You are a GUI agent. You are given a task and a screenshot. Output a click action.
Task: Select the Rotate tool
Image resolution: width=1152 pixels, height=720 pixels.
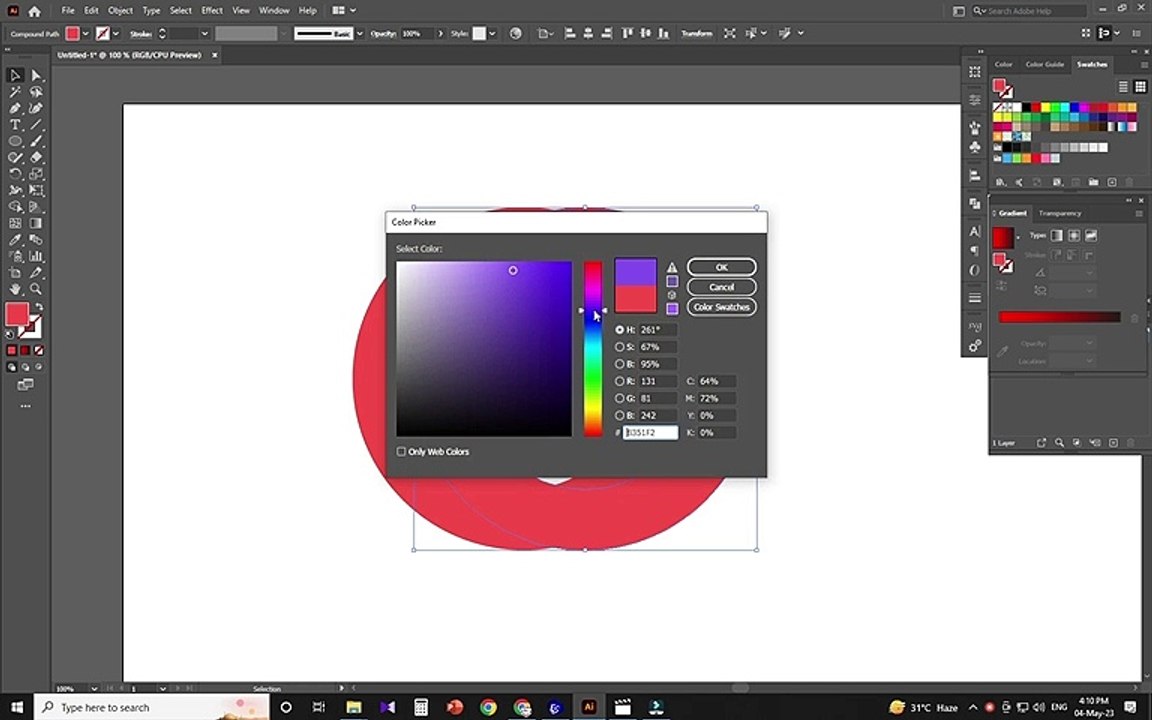15,174
